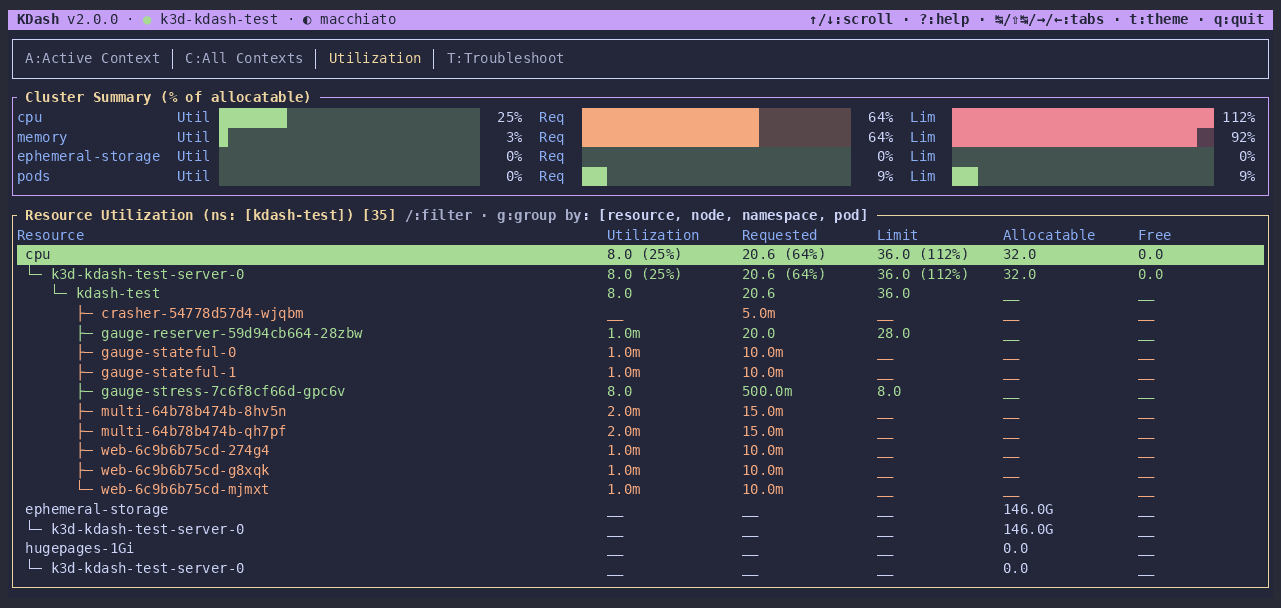Click the Free column header
The image size is (1281, 608).
pos(1155,235)
